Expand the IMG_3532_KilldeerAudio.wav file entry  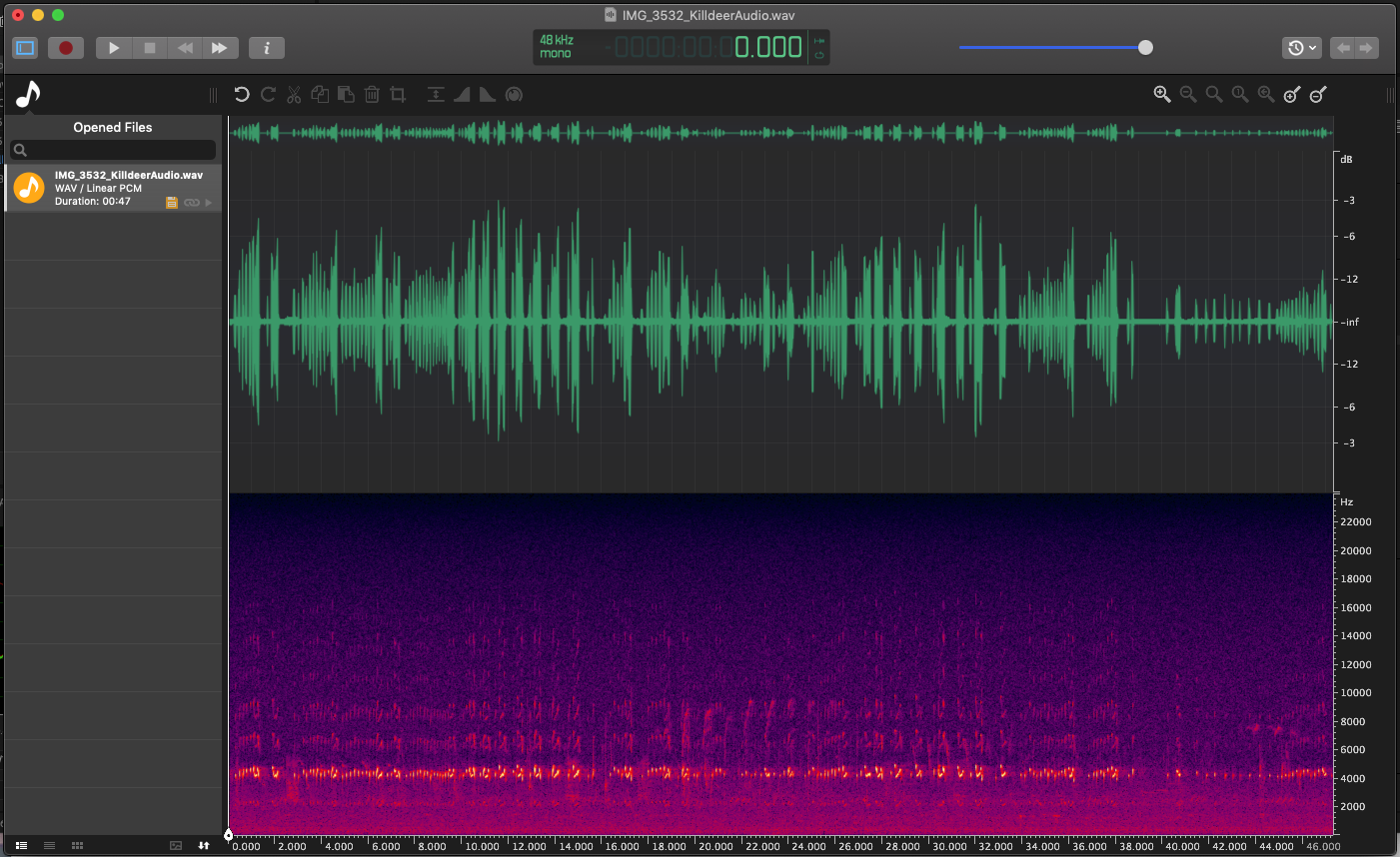pyautogui.click(x=207, y=202)
